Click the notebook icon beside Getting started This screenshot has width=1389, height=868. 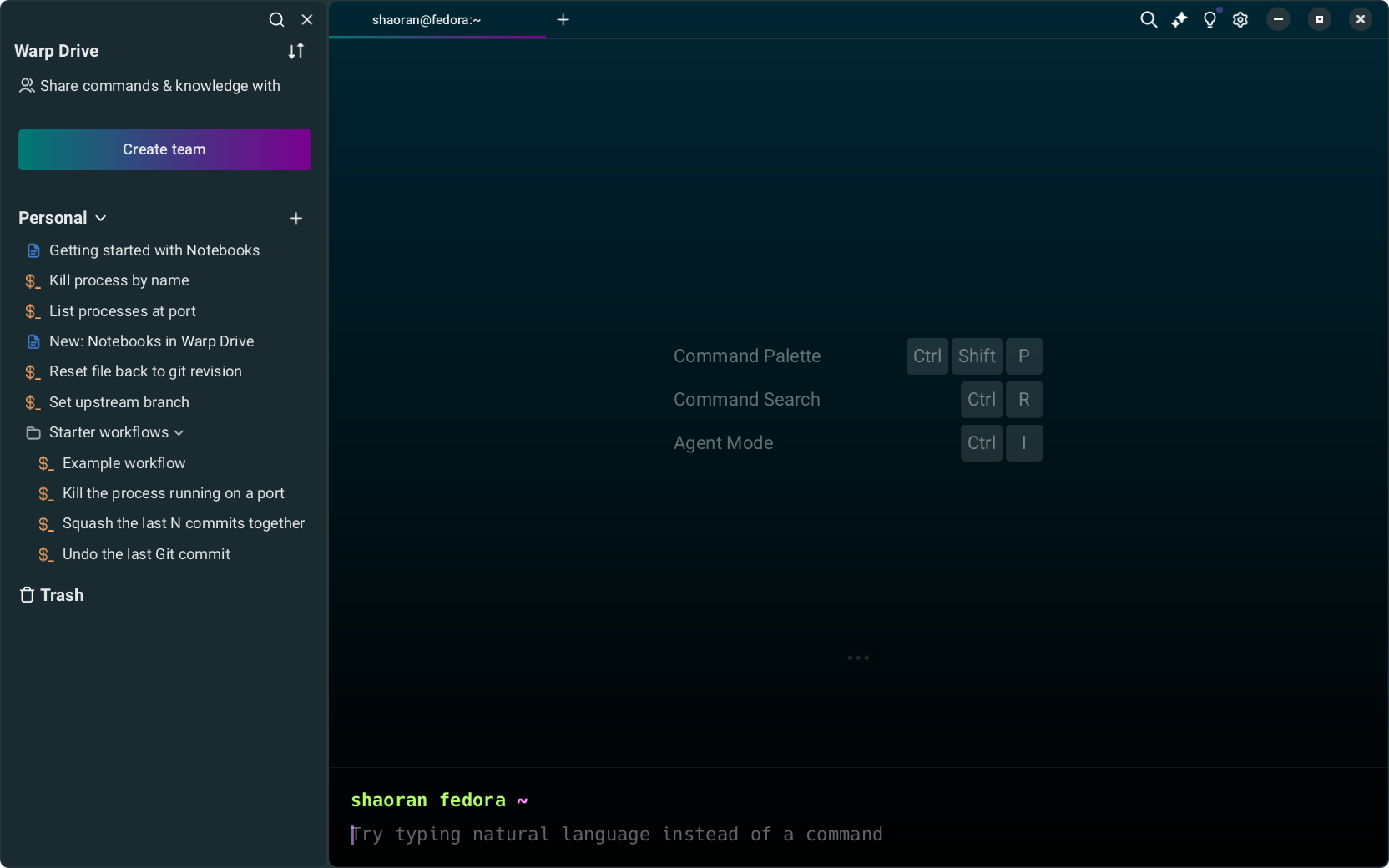(33, 250)
